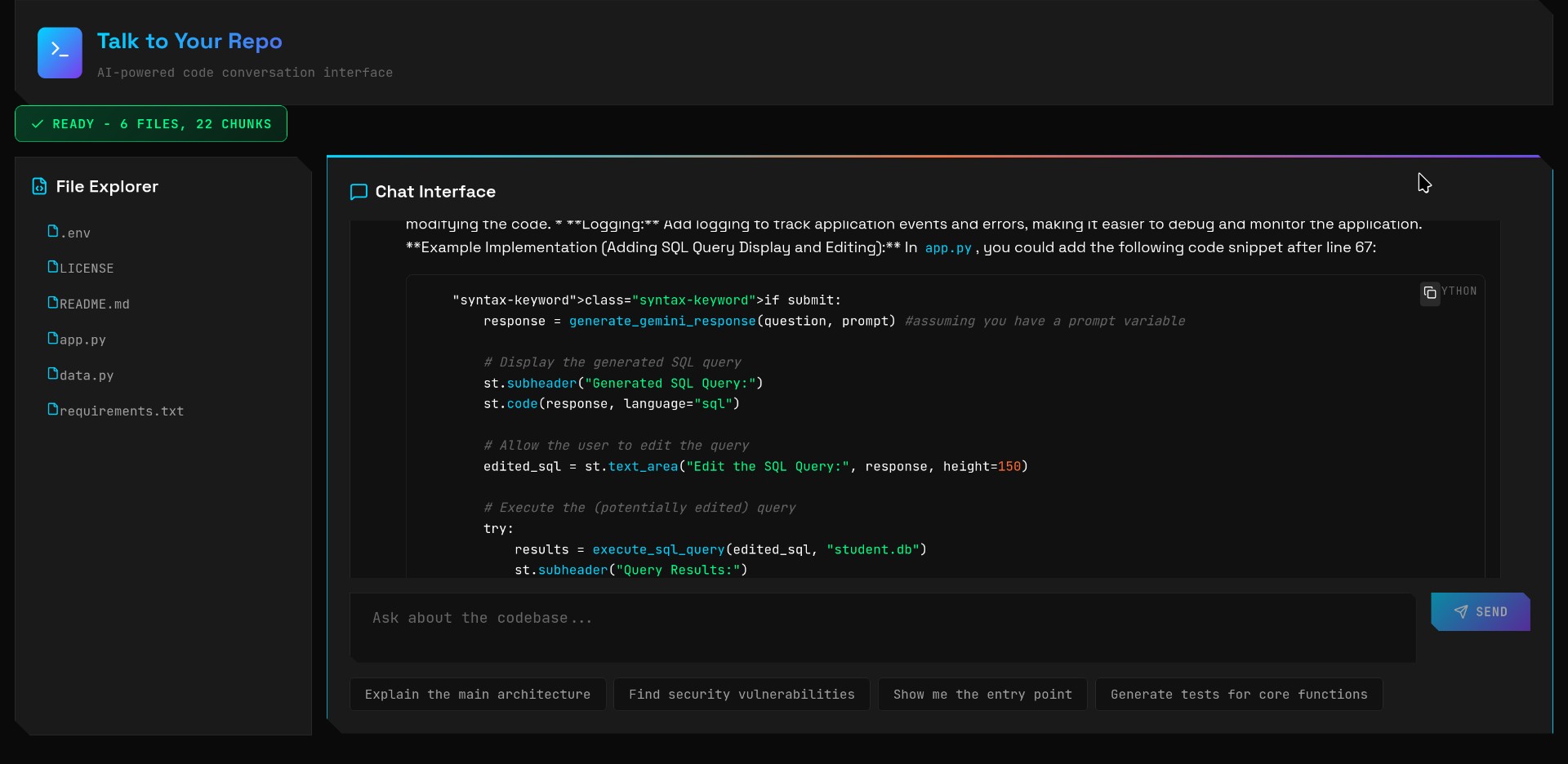1568x764 pixels.
Task: Follow the app.py link in chat message
Action: (x=947, y=248)
